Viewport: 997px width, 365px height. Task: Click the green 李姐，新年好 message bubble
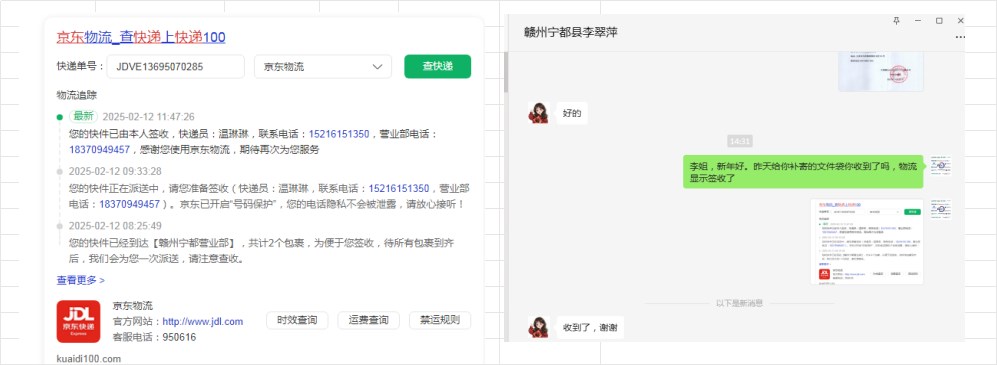point(803,172)
